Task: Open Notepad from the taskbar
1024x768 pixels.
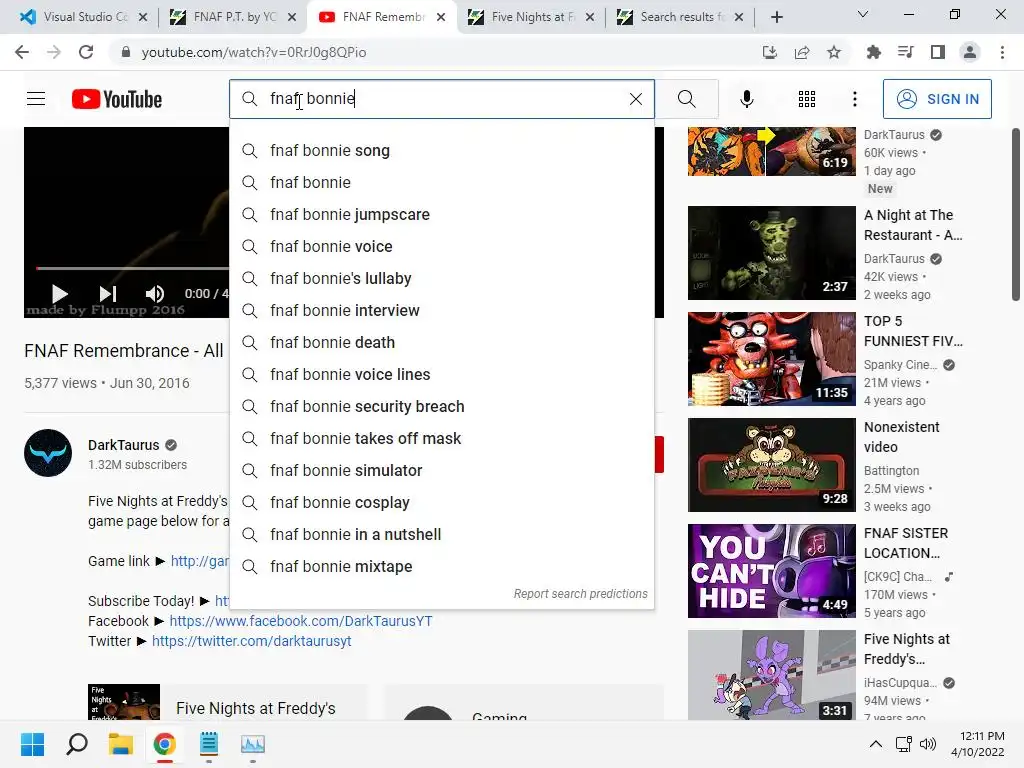Action: tap(209, 744)
